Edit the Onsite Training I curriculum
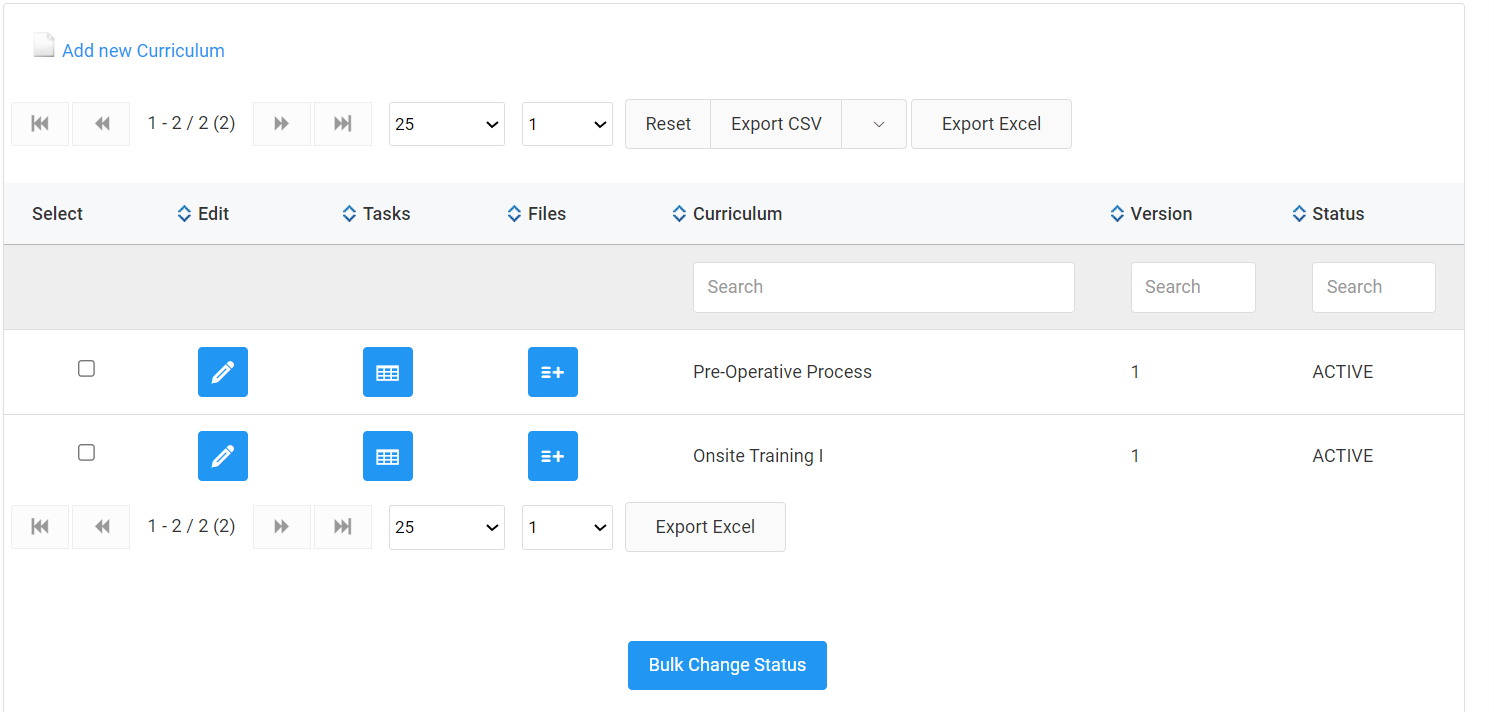The width and height of the screenshot is (1494, 712). click(223, 456)
